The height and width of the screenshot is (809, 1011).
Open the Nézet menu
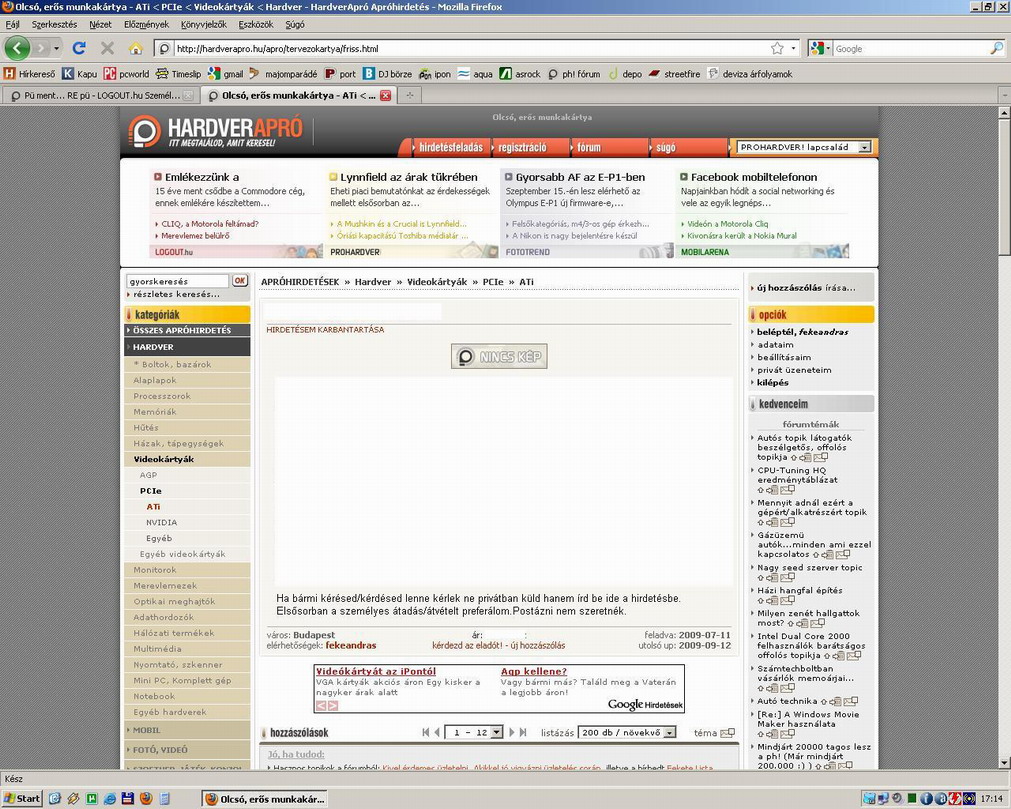100,24
